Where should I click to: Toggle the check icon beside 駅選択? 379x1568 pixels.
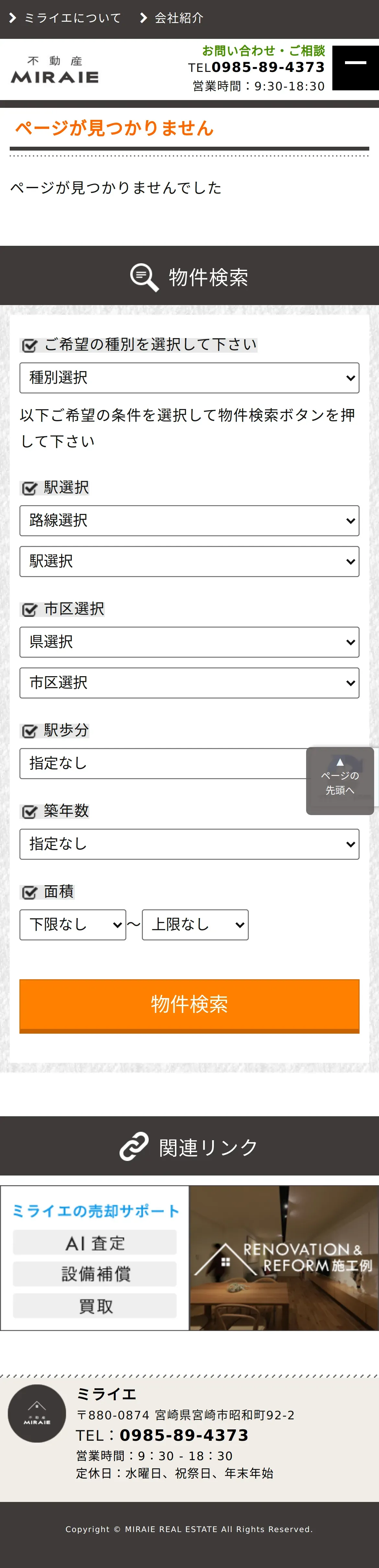point(29,488)
